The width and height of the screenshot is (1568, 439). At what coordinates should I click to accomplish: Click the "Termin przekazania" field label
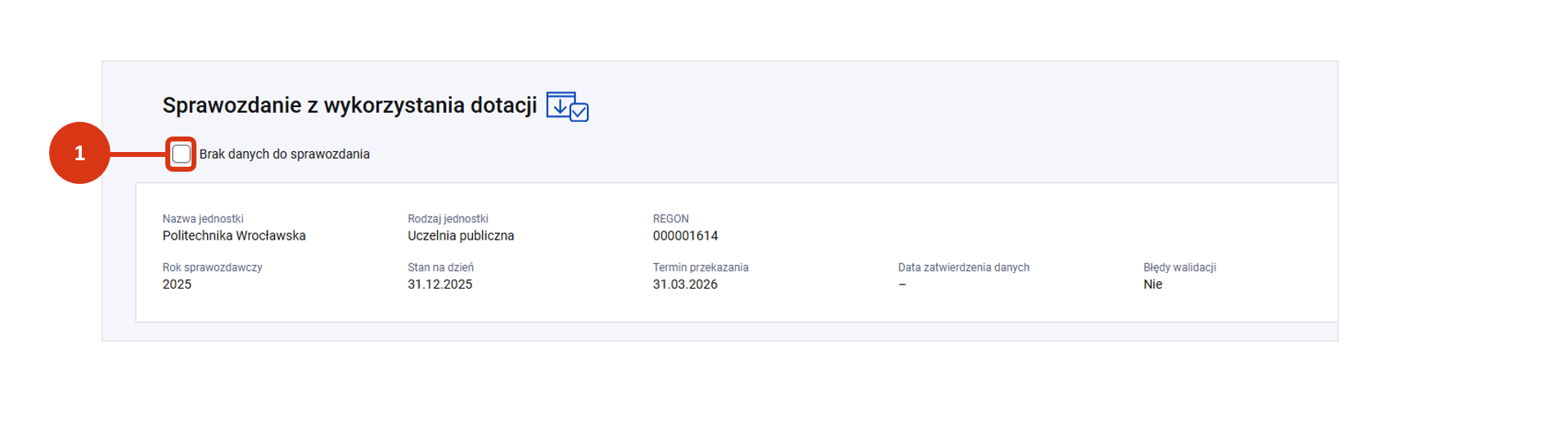pos(701,267)
